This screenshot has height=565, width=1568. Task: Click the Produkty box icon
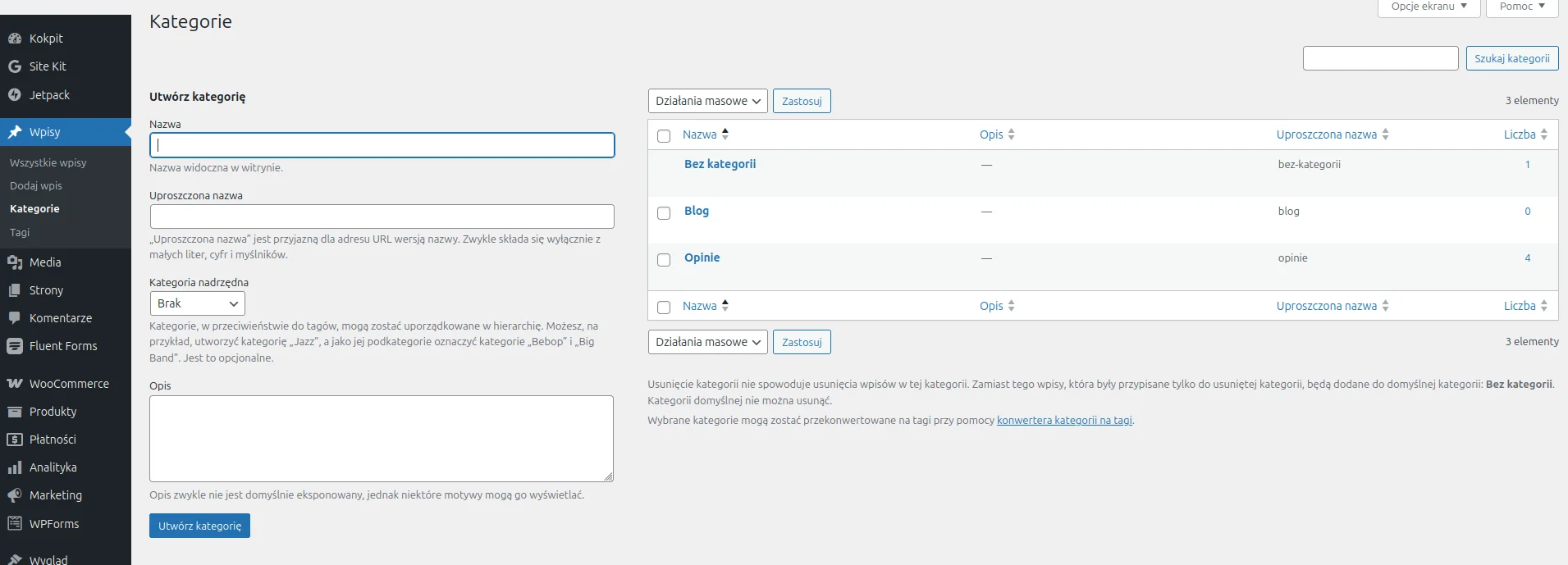pyautogui.click(x=15, y=412)
